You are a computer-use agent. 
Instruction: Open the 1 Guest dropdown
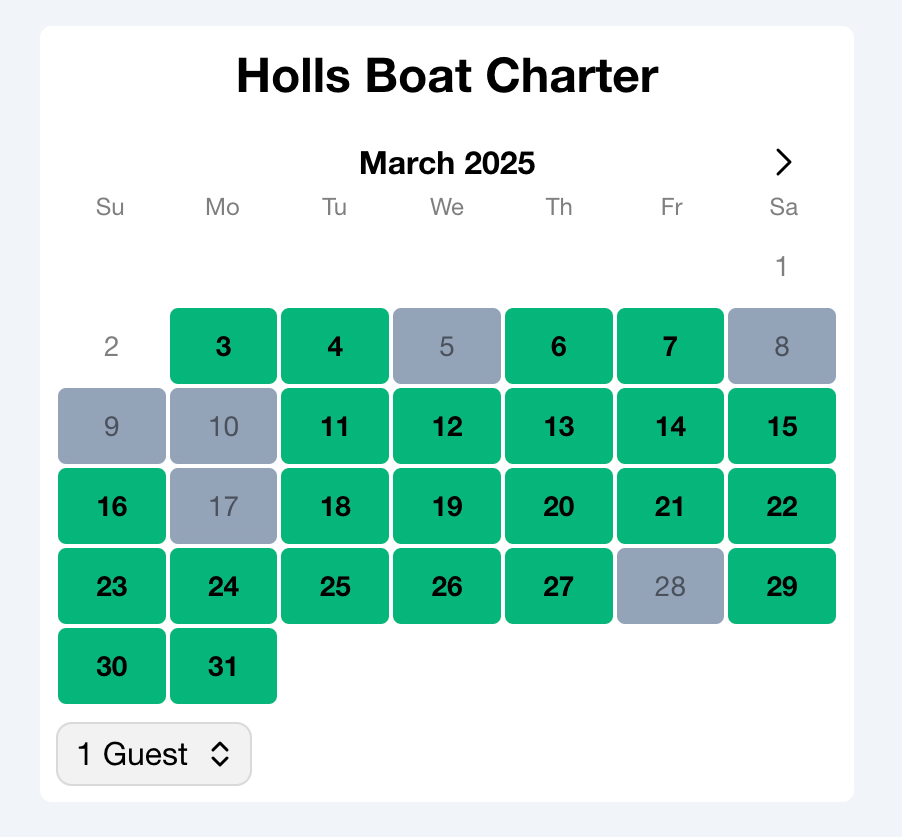click(x=154, y=754)
